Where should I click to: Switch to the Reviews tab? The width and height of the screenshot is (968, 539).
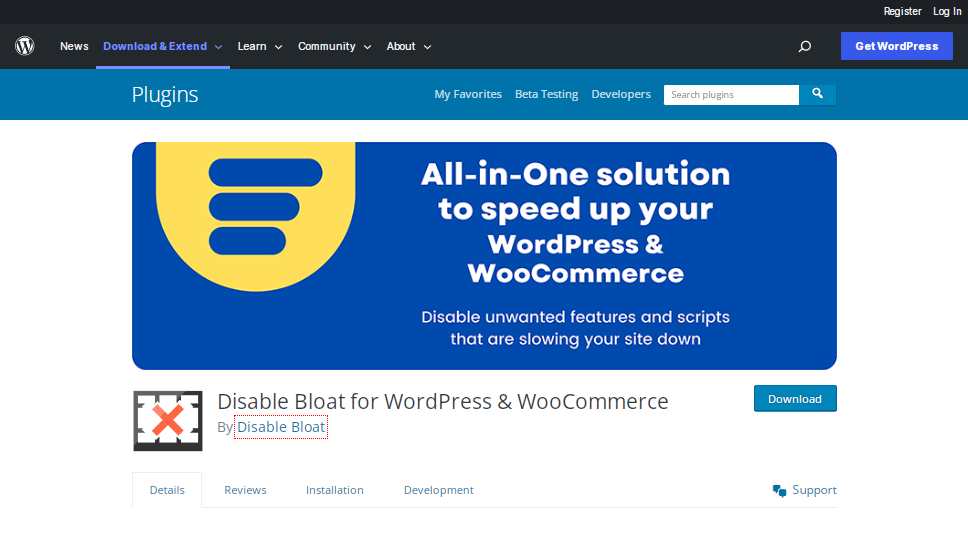tap(245, 490)
